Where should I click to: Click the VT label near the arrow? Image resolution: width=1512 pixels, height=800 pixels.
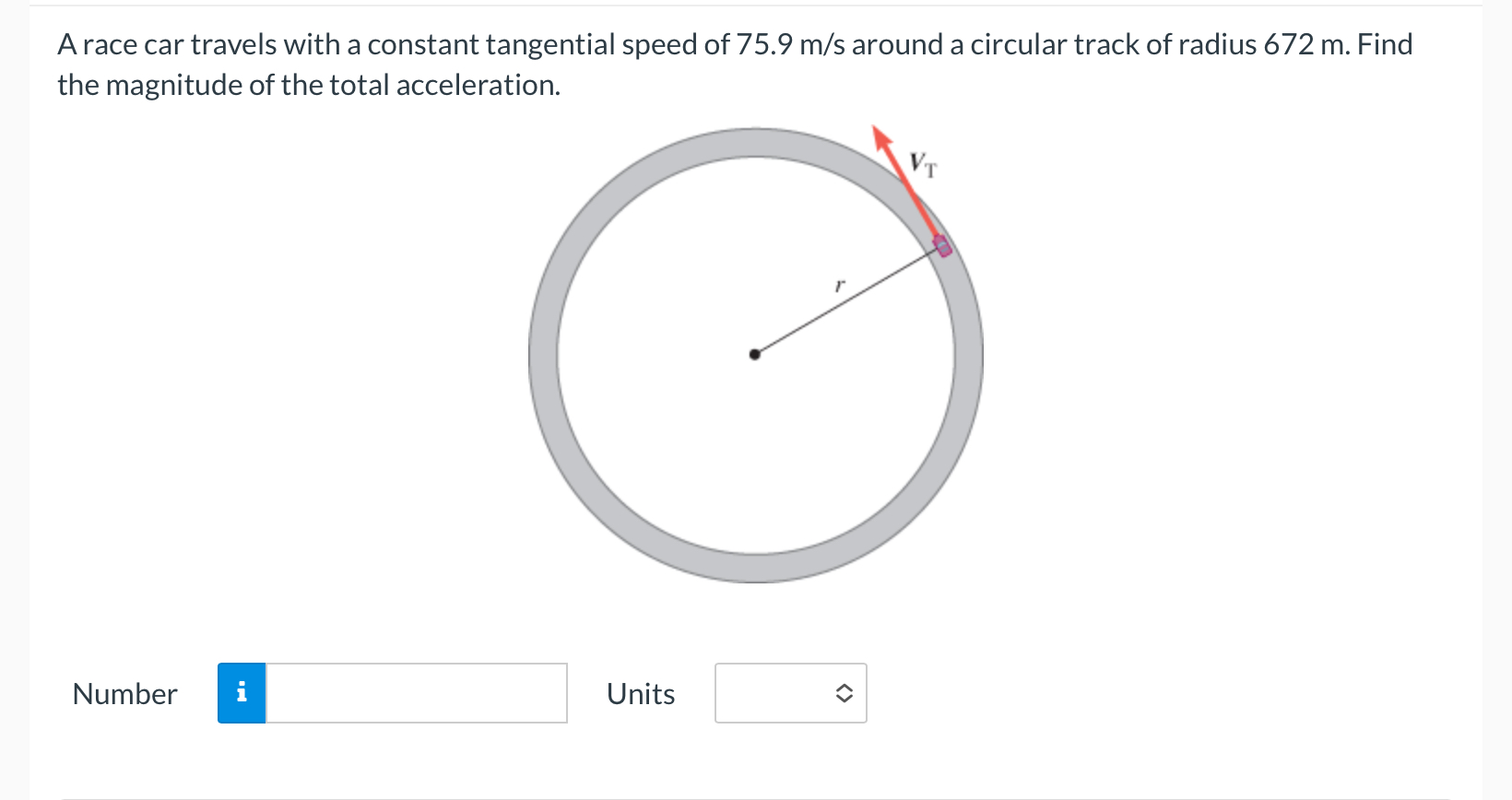922,164
